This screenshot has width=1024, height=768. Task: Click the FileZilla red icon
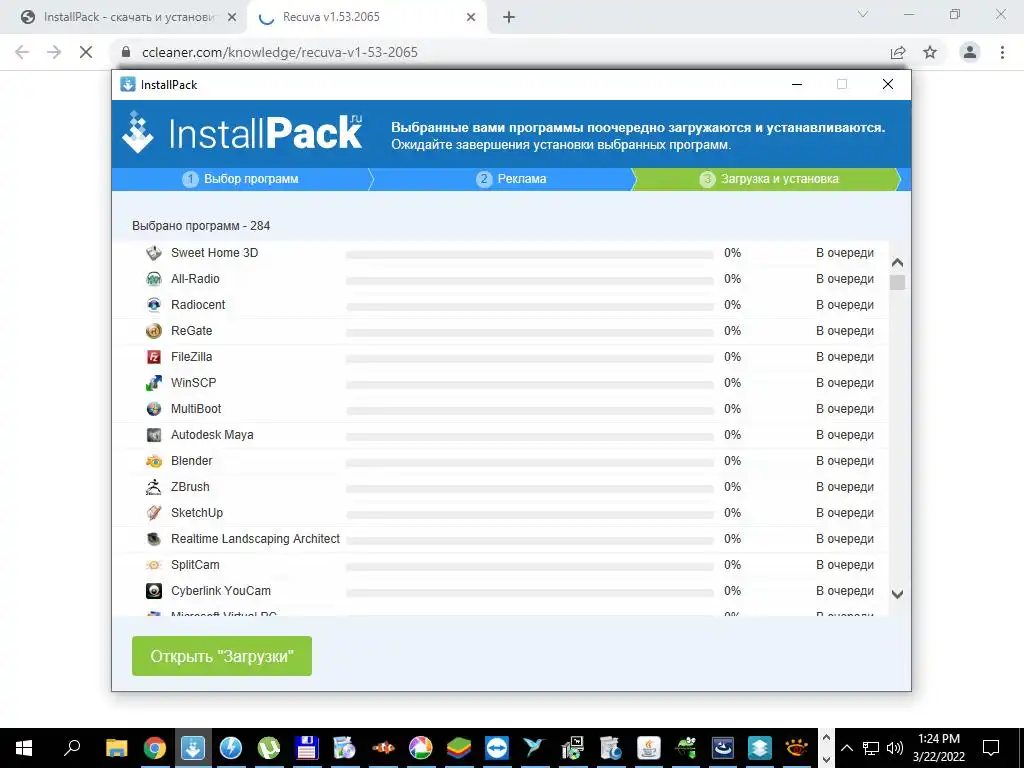tap(153, 357)
